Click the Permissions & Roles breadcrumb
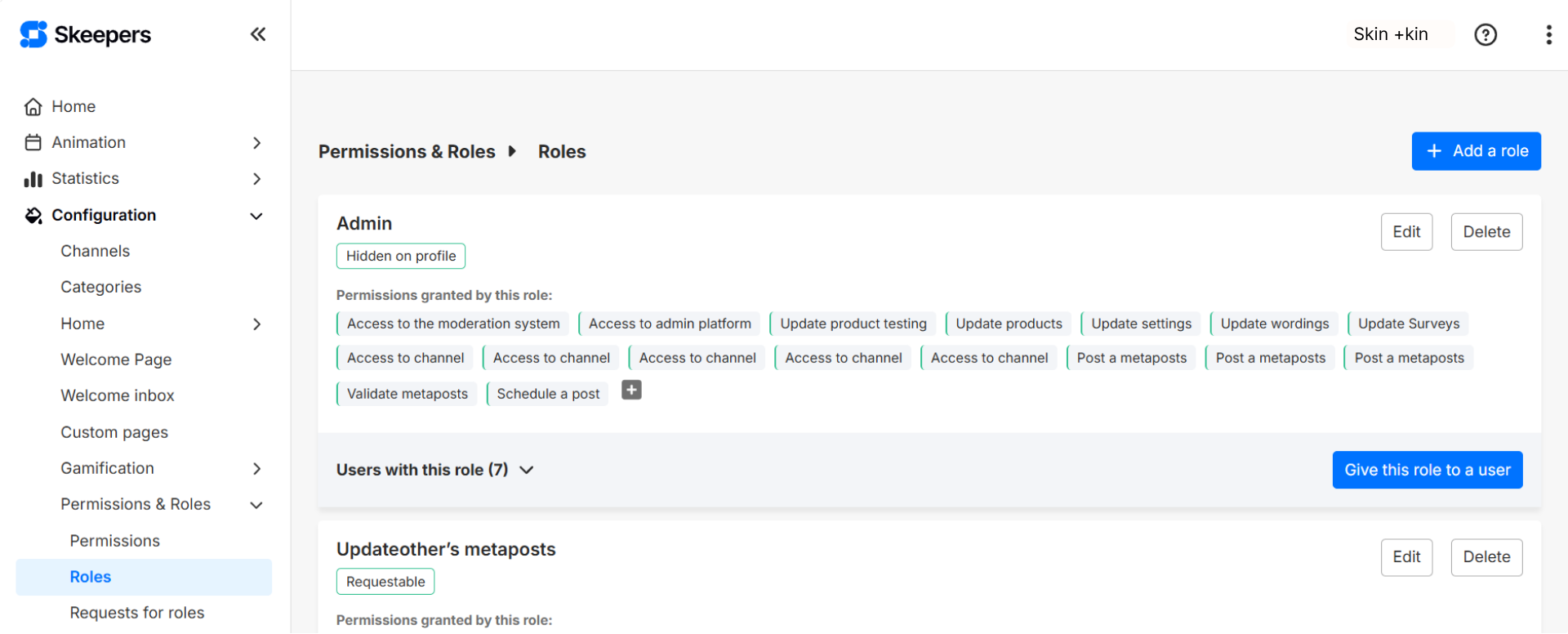The image size is (1568, 634). [407, 152]
